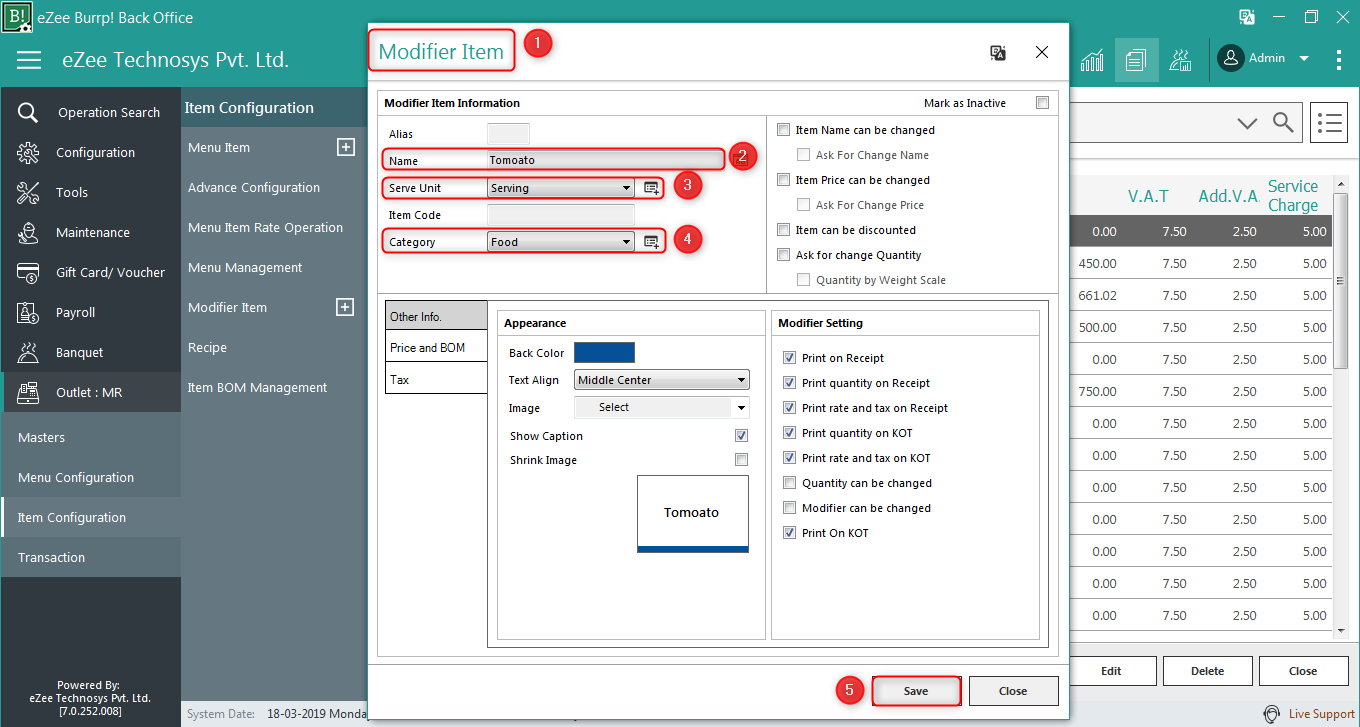The width and height of the screenshot is (1360, 727).
Task: Click the dialog Close button
Action: [1013, 691]
